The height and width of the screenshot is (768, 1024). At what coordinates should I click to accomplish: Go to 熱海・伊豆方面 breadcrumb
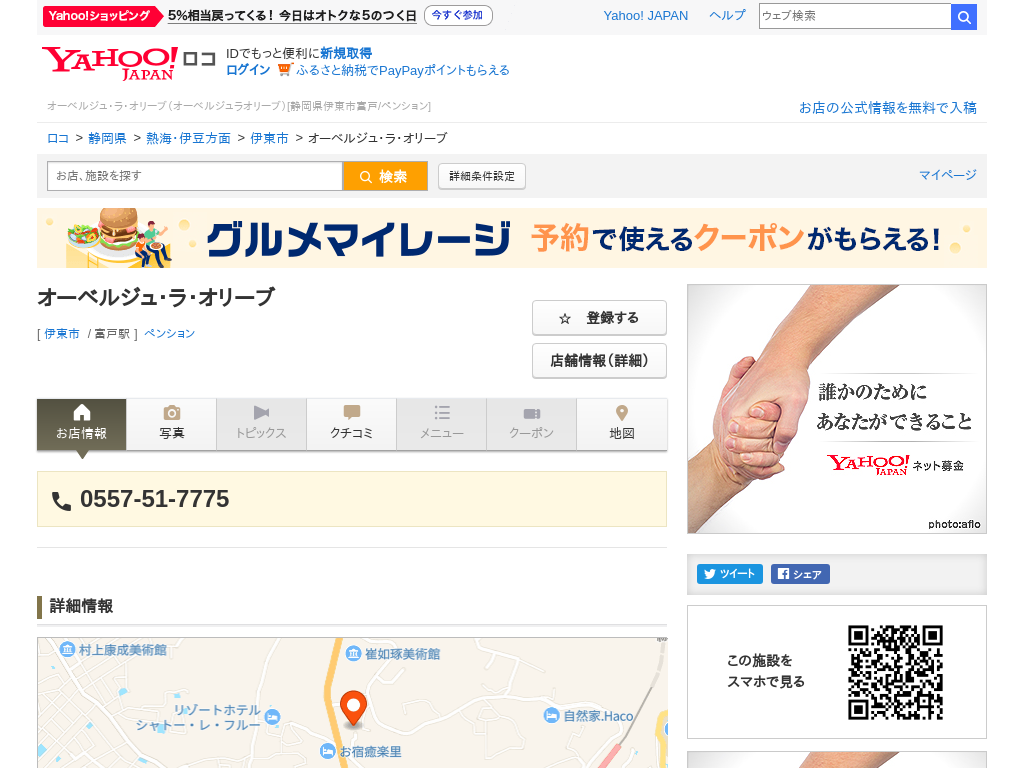[x=188, y=138]
